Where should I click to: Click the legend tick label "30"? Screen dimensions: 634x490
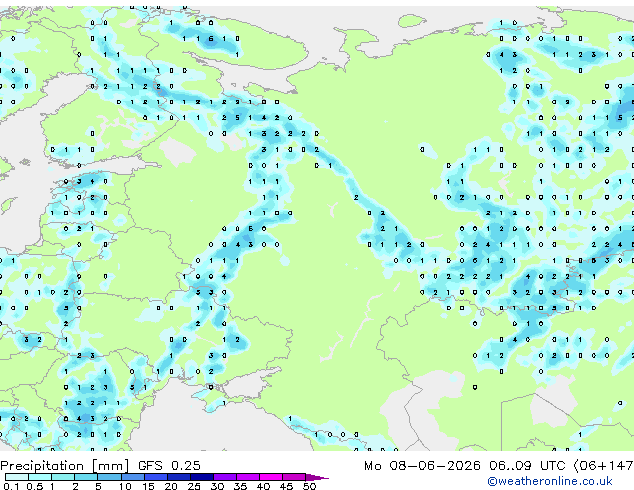217,486
